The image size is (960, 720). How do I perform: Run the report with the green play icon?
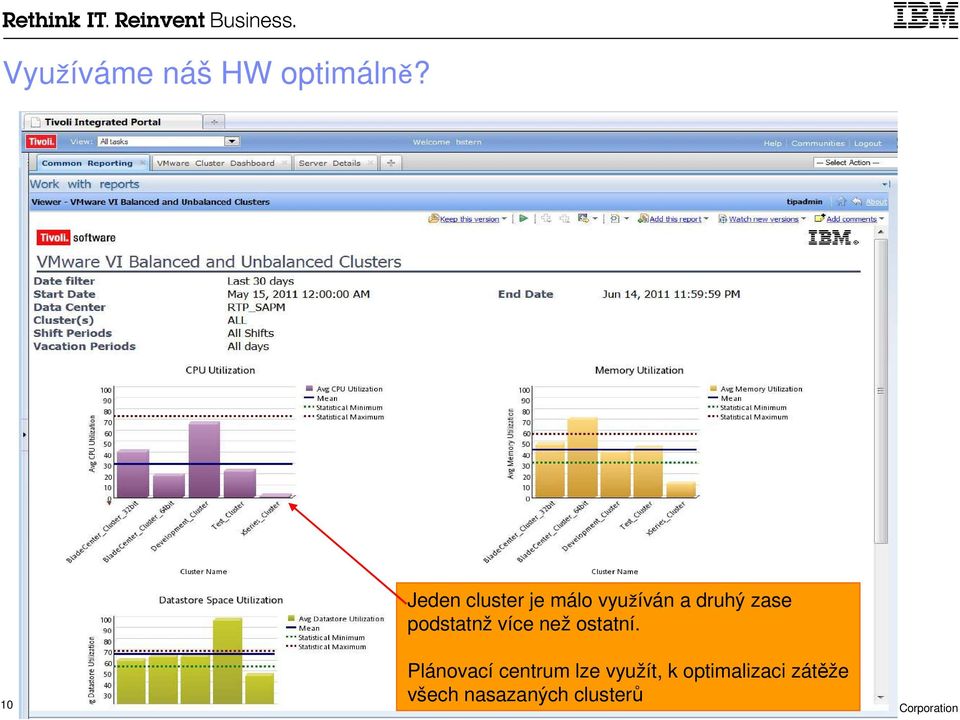pyautogui.click(x=523, y=219)
